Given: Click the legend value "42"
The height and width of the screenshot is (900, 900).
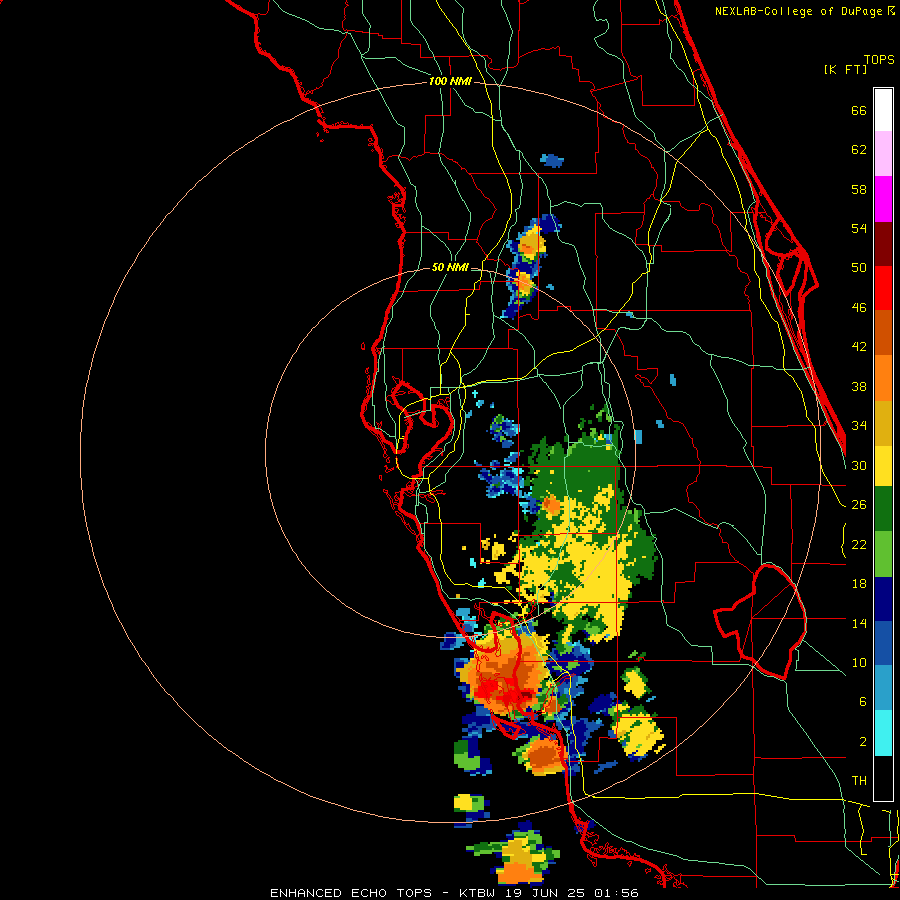Looking at the screenshot, I should tap(859, 347).
